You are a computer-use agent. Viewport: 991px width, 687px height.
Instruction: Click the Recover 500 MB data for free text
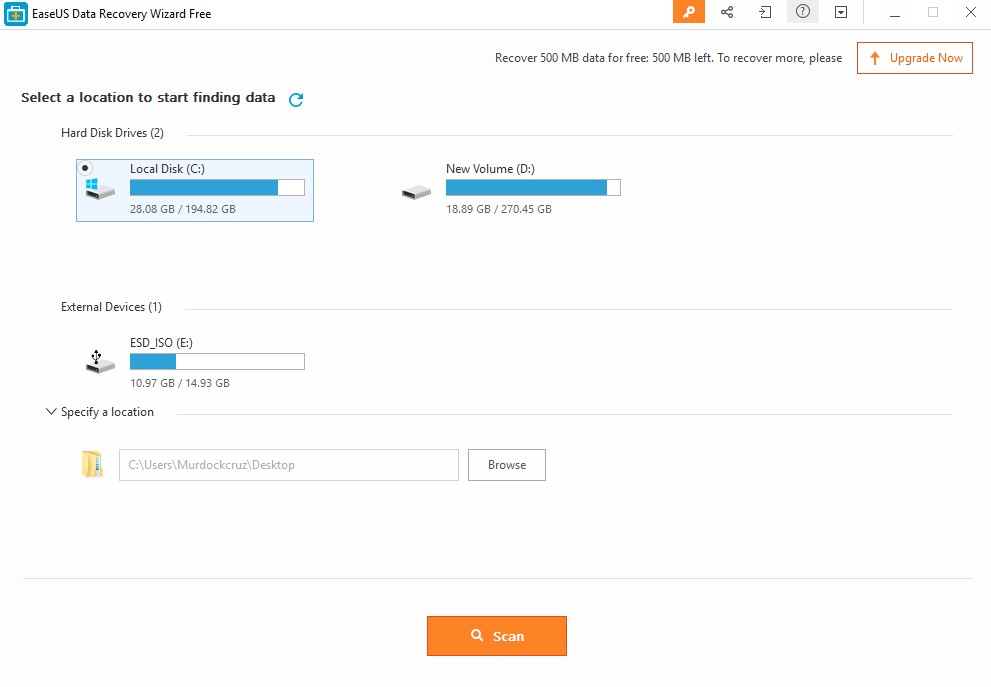[x=668, y=58]
